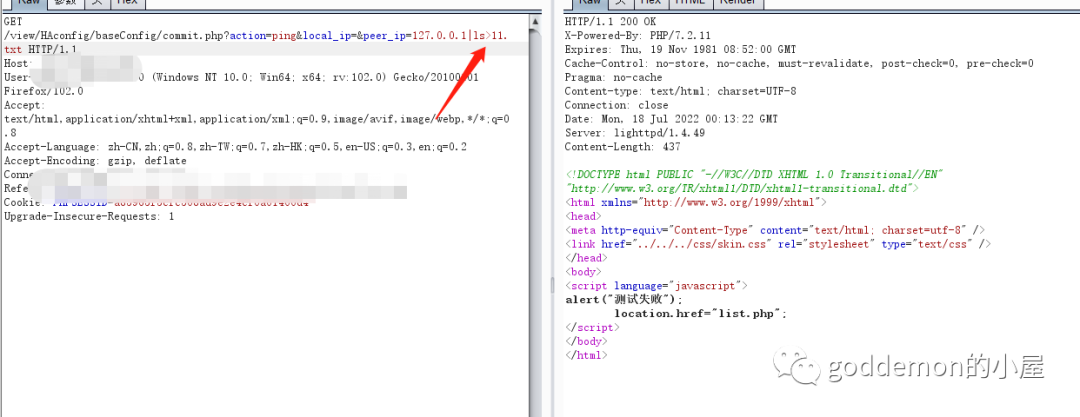
Task: Click the 'HTTP/1.1 200 OK' status line
Action: (x=610, y=22)
